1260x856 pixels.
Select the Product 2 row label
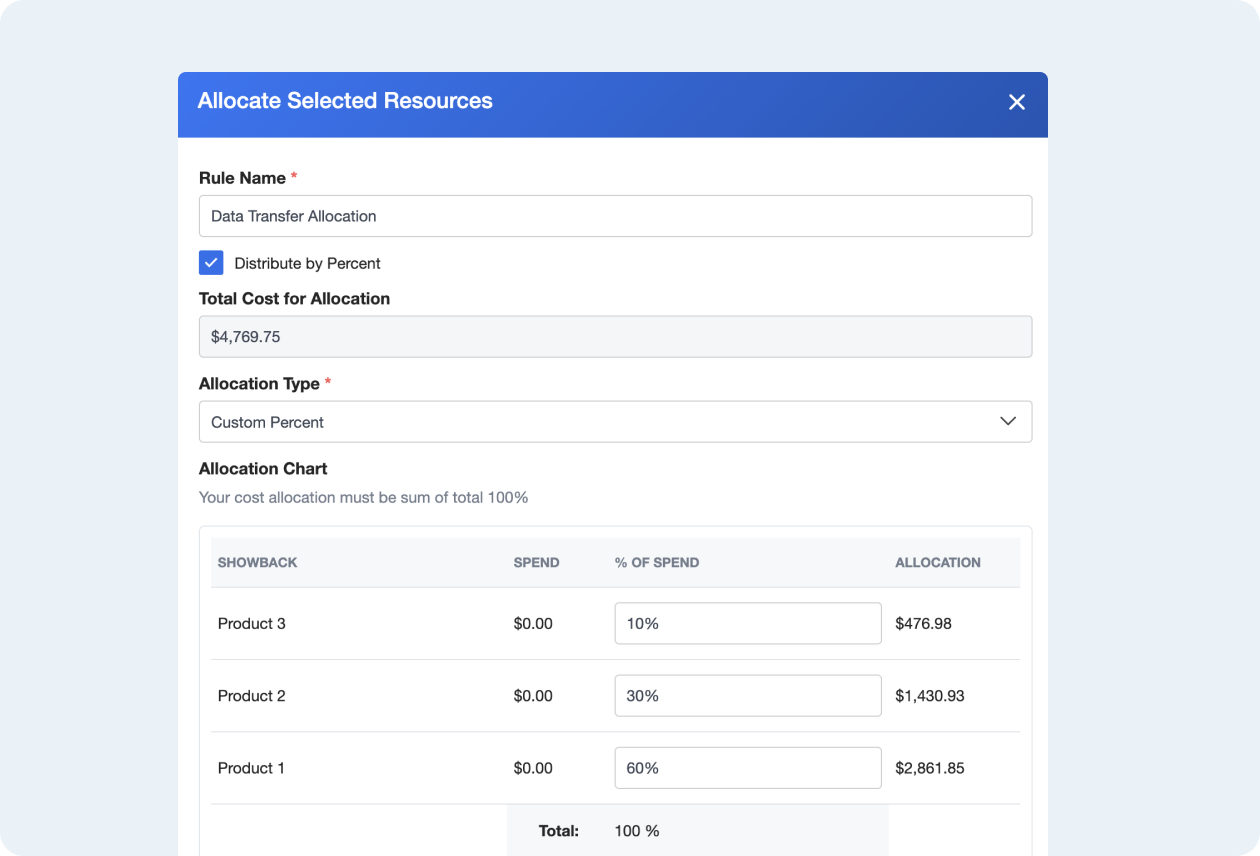(x=252, y=696)
